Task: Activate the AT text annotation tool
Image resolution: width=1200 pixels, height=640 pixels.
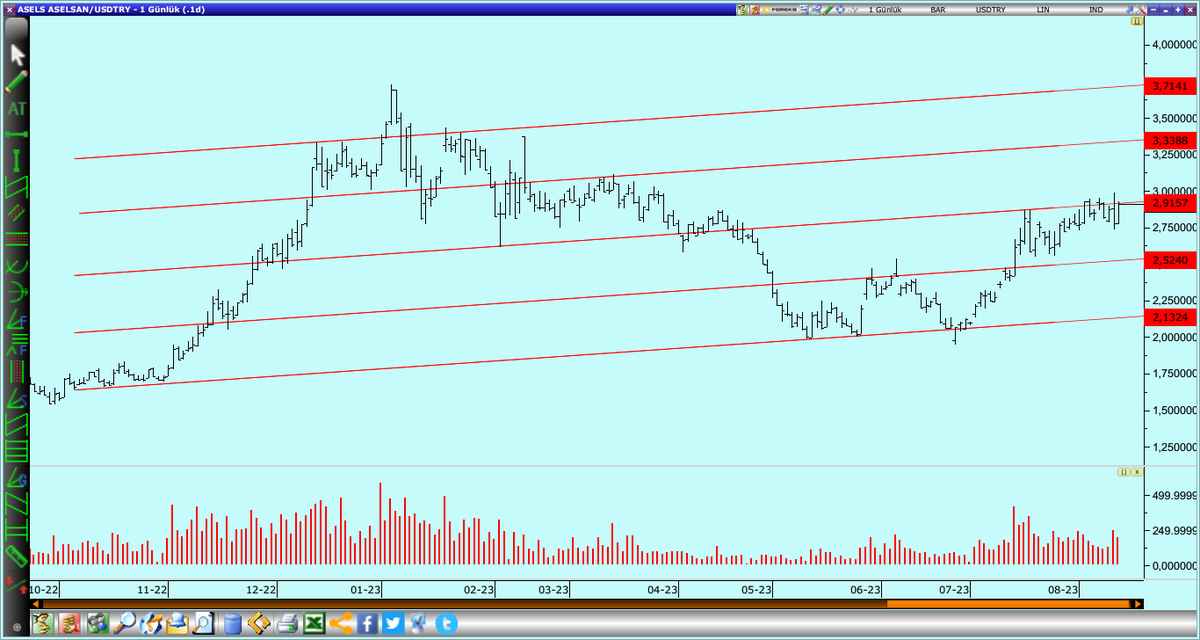Action: [x=17, y=109]
